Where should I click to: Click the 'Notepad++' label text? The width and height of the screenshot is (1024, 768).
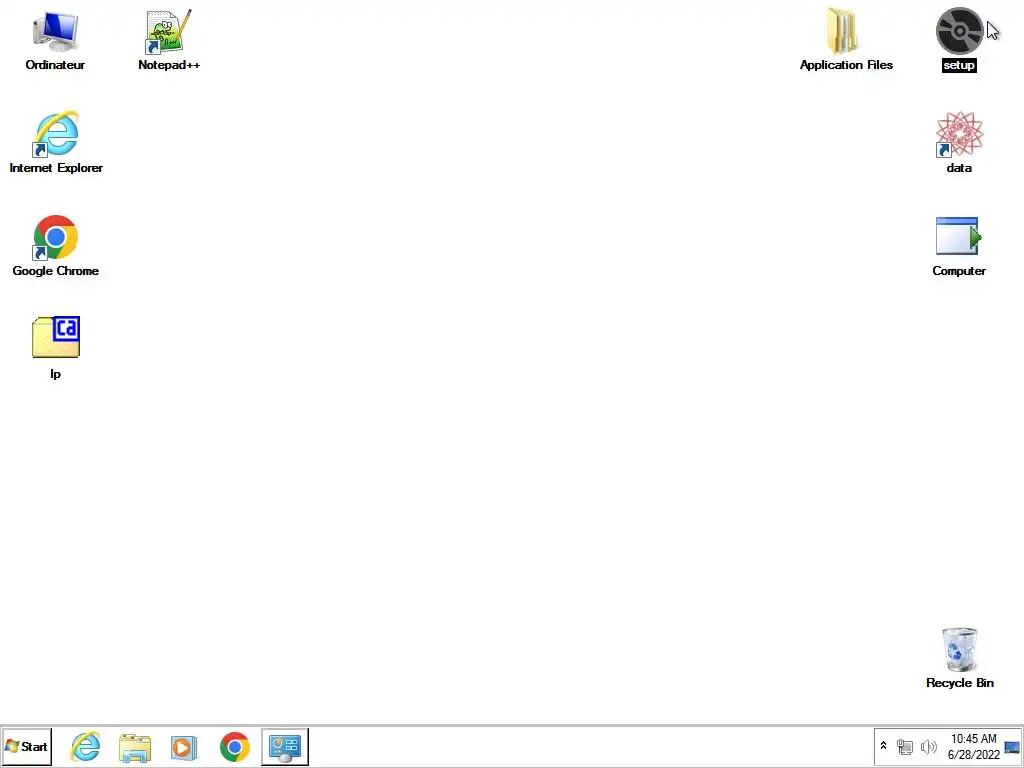[x=168, y=65]
